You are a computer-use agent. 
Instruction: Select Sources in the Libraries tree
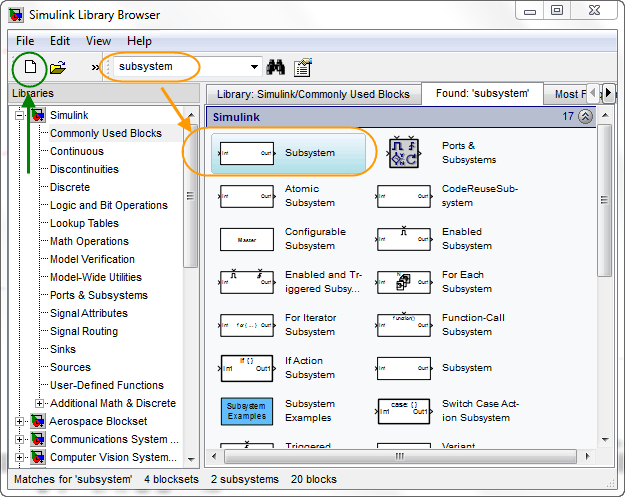pos(70,367)
